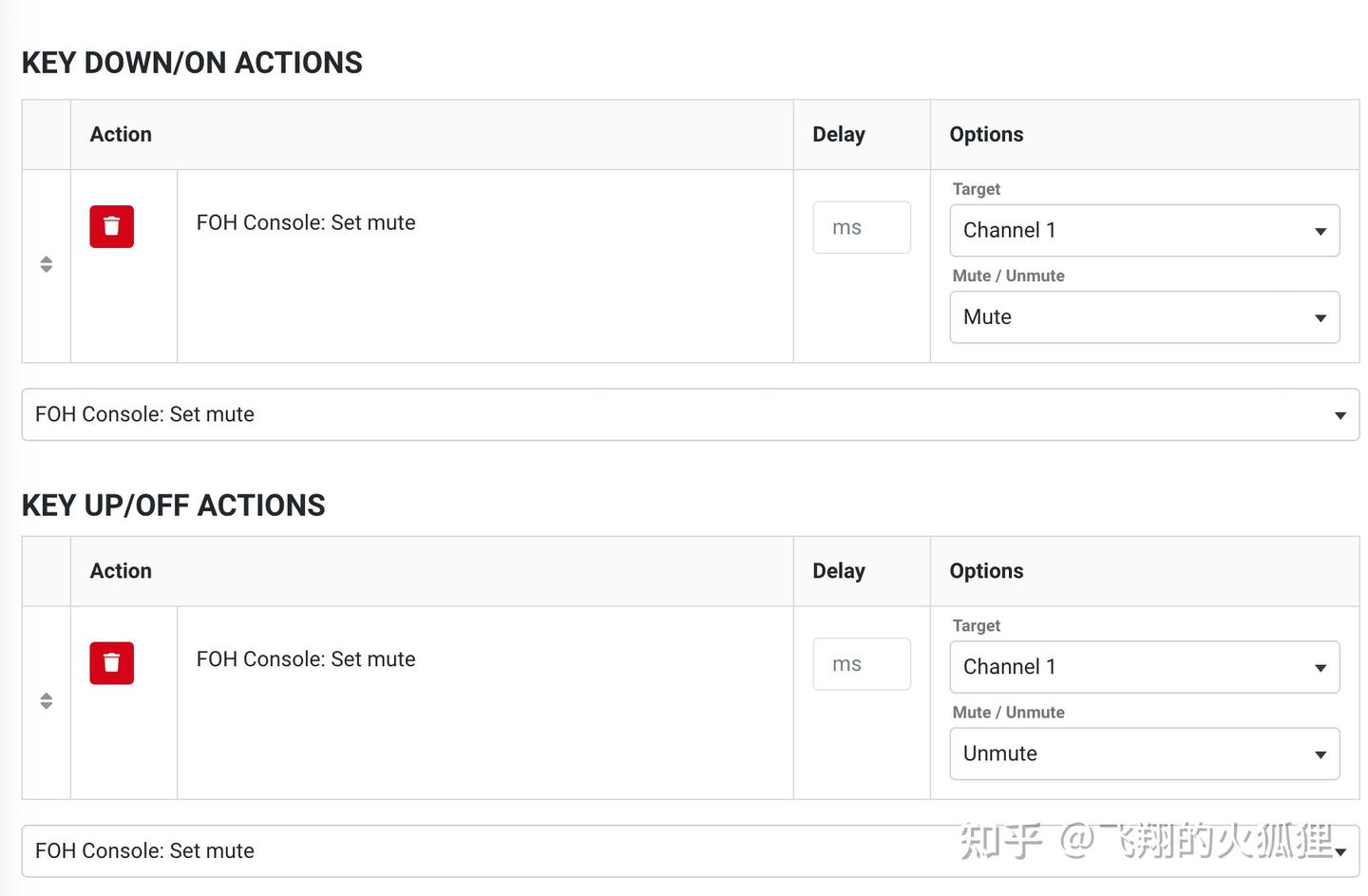The width and height of the screenshot is (1368, 896).
Task: Focus the delay ms field for Key Up
Action: coord(862,664)
